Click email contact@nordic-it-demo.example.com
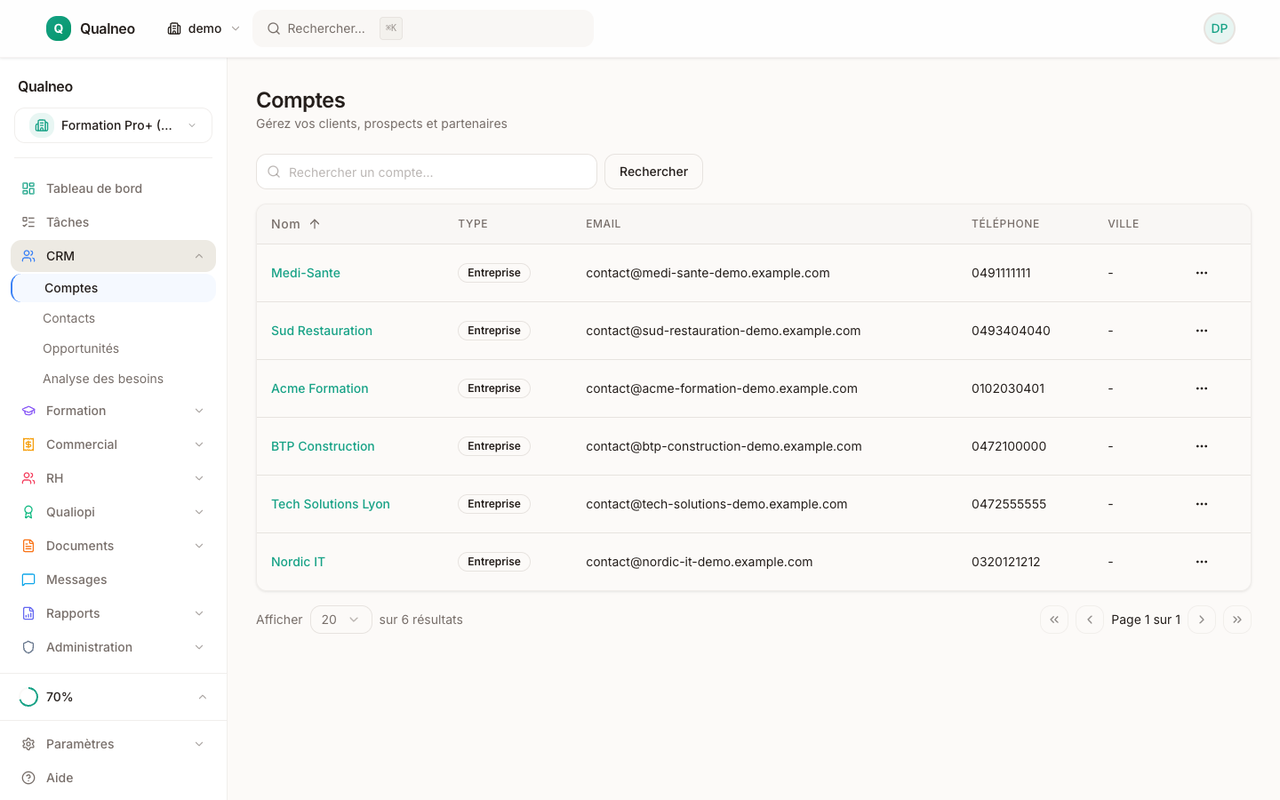The width and height of the screenshot is (1280, 800). [x=699, y=562]
